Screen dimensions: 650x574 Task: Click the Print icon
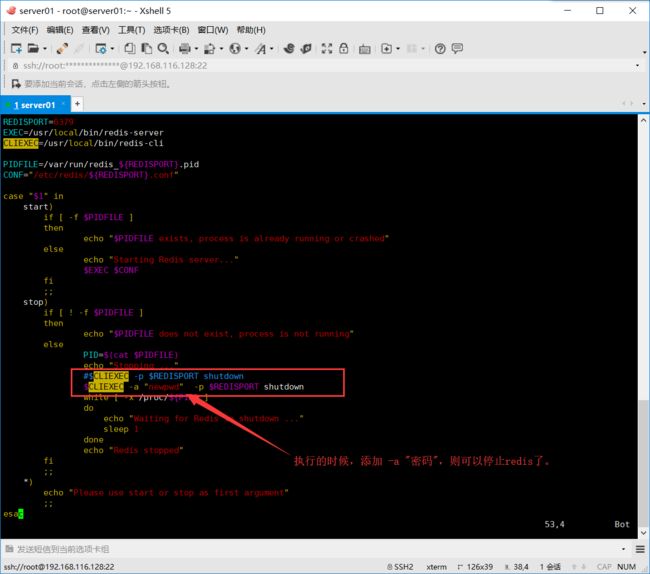tap(184, 48)
